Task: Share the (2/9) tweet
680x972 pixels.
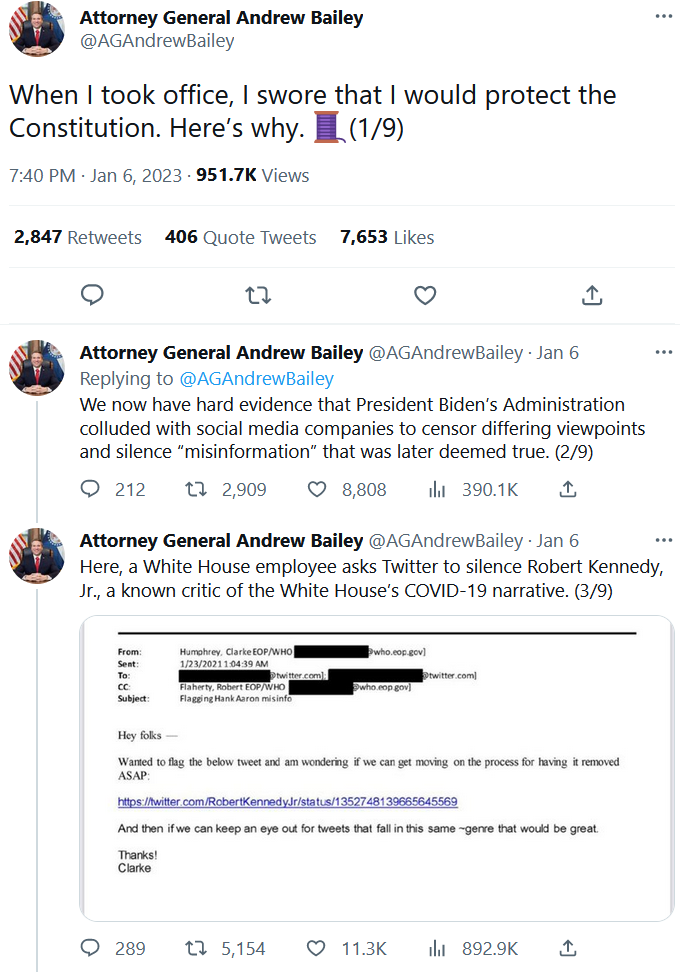Action: tap(567, 489)
